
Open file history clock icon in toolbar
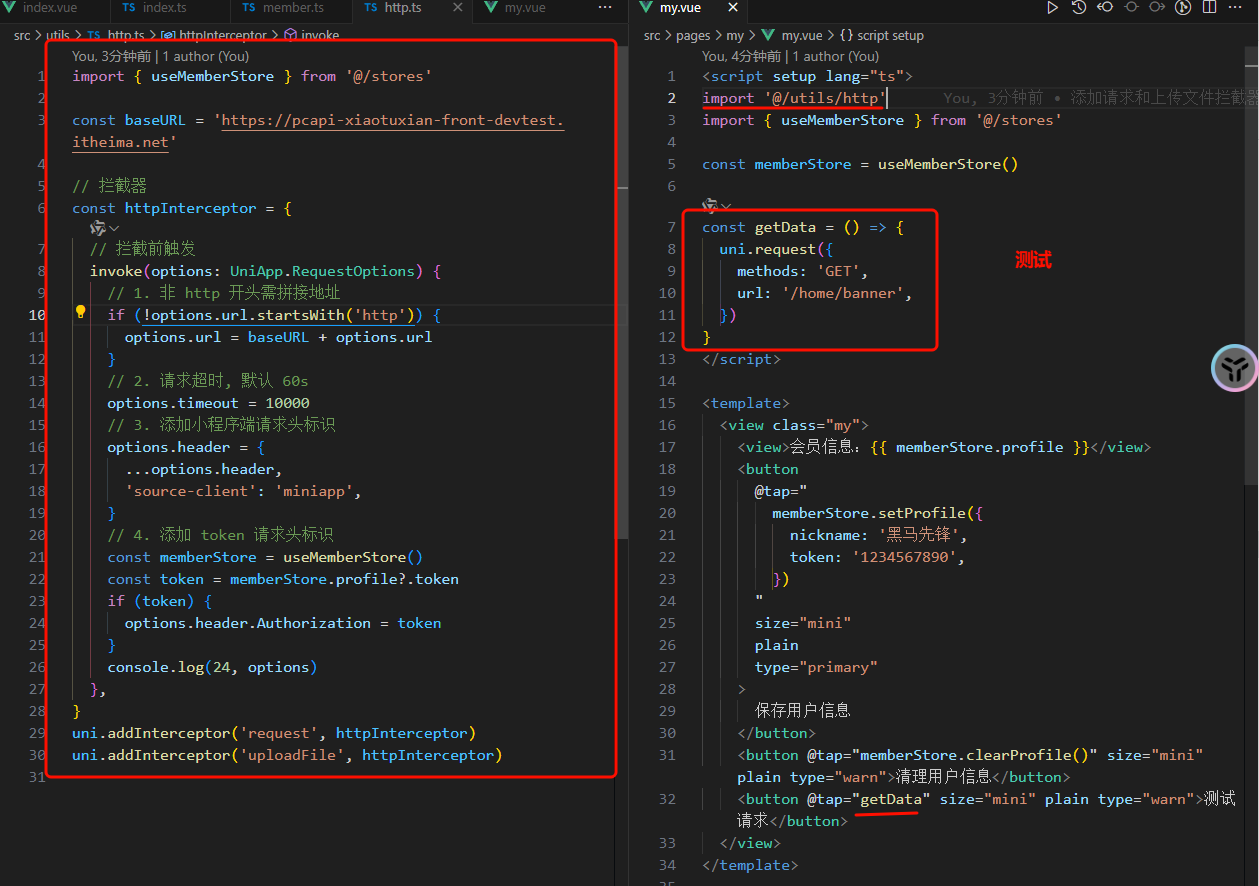1078,8
